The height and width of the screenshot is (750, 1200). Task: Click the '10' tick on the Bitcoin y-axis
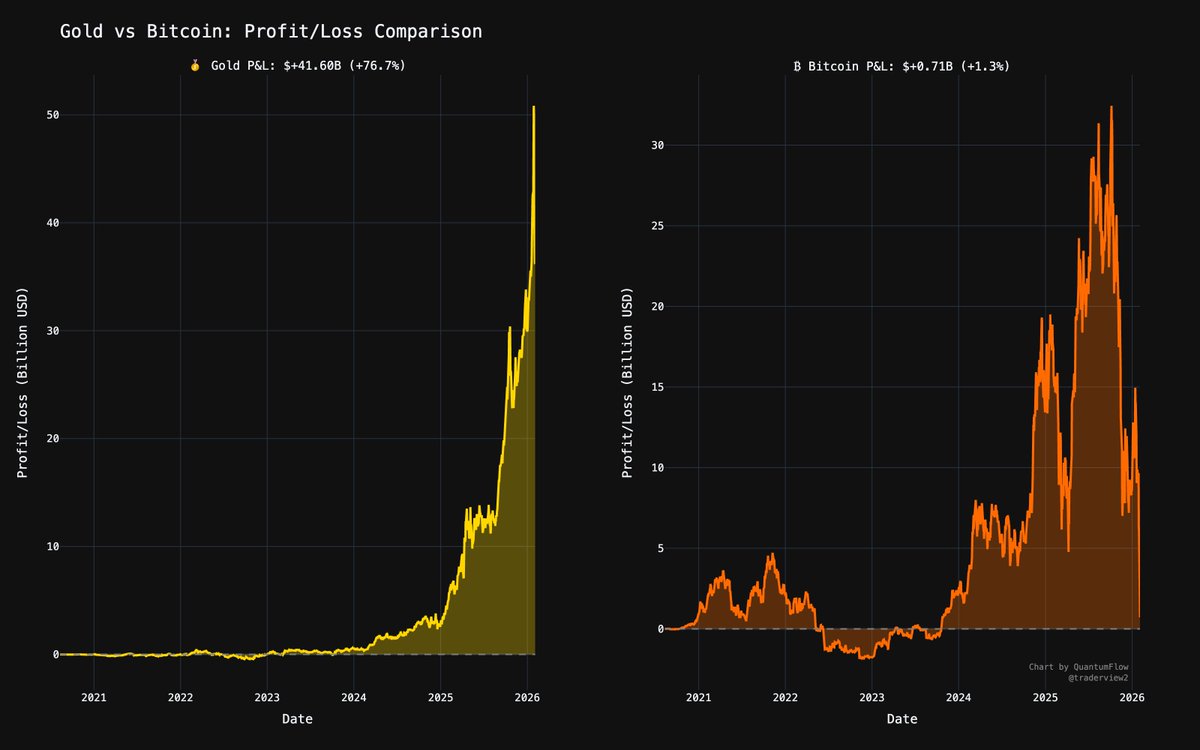point(657,468)
